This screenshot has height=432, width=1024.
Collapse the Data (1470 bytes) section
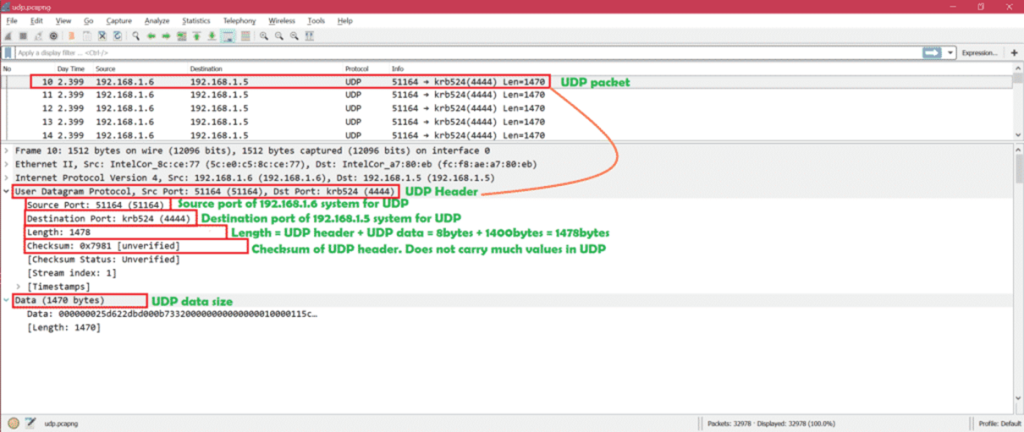coord(8,300)
